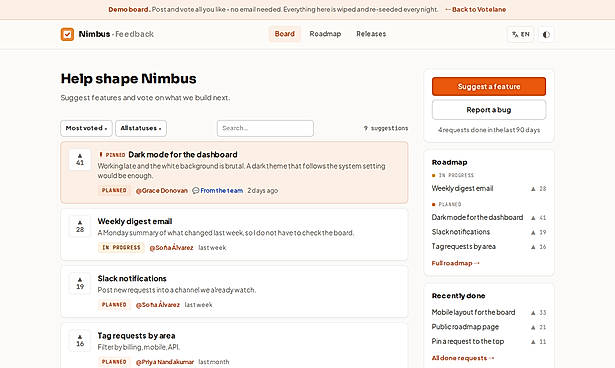Open the Roadmap tab
615x368 pixels.
pos(325,34)
